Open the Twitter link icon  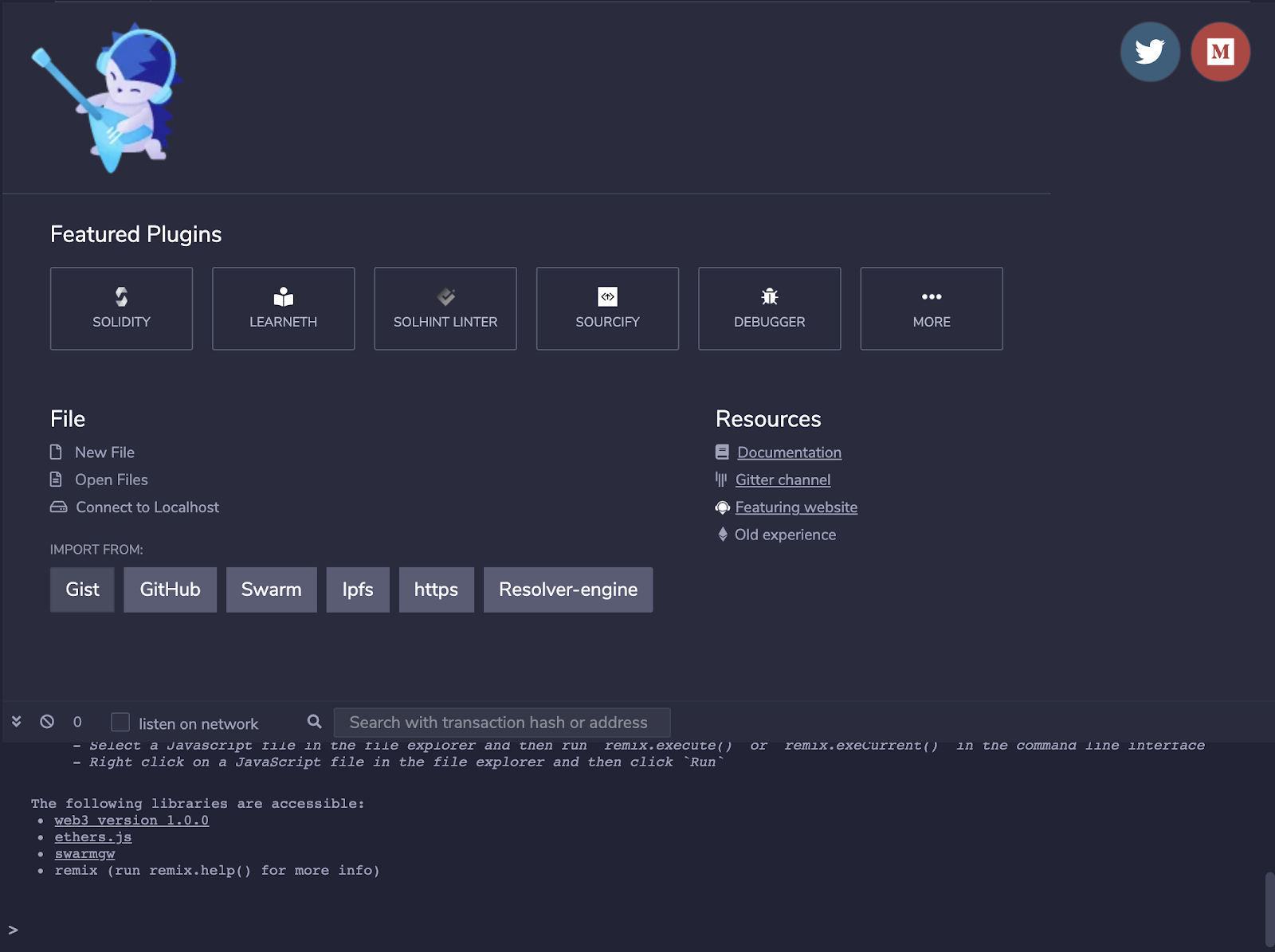[x=1150, y=52]
